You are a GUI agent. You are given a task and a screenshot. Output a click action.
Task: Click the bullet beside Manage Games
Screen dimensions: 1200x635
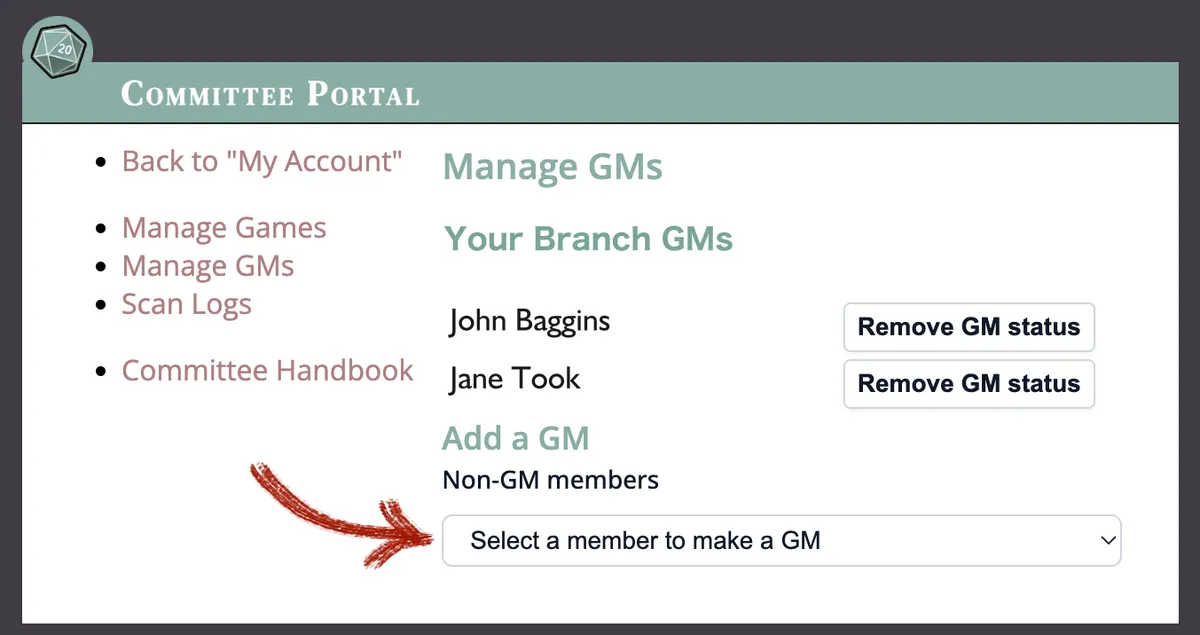coord(100,230)
